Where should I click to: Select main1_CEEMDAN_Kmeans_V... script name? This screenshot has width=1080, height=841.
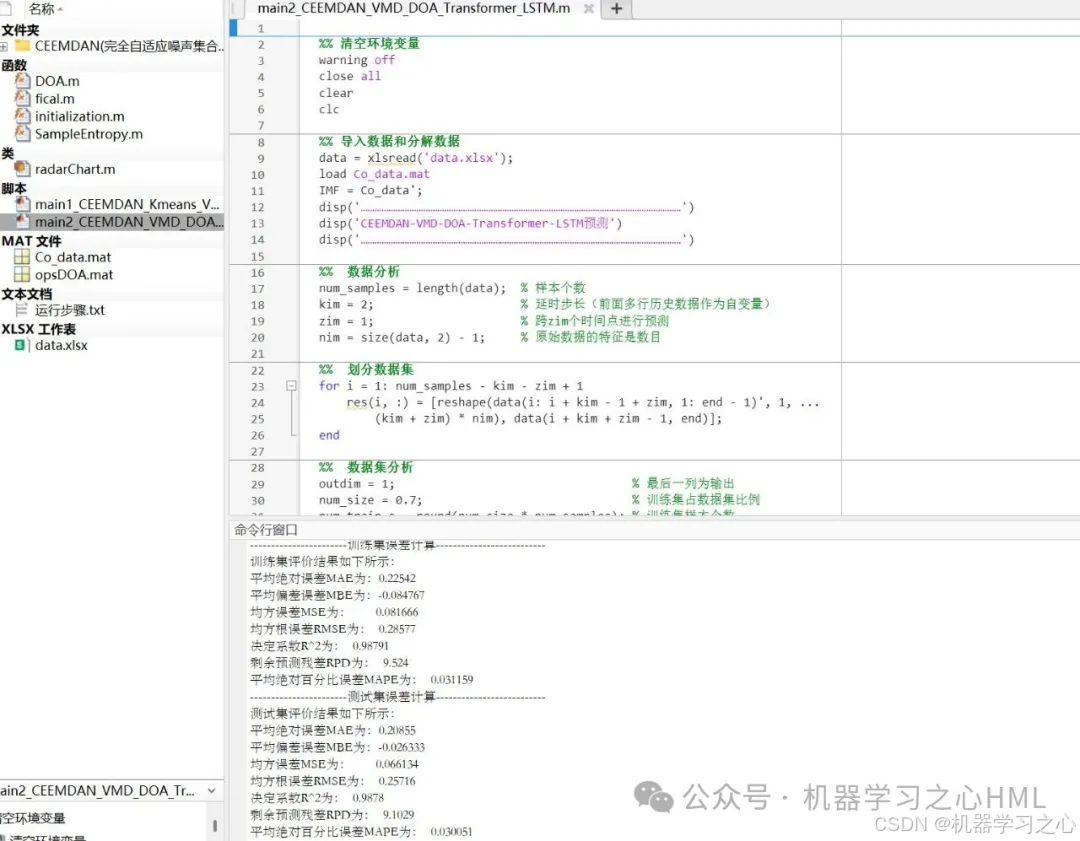coord(127,204)
